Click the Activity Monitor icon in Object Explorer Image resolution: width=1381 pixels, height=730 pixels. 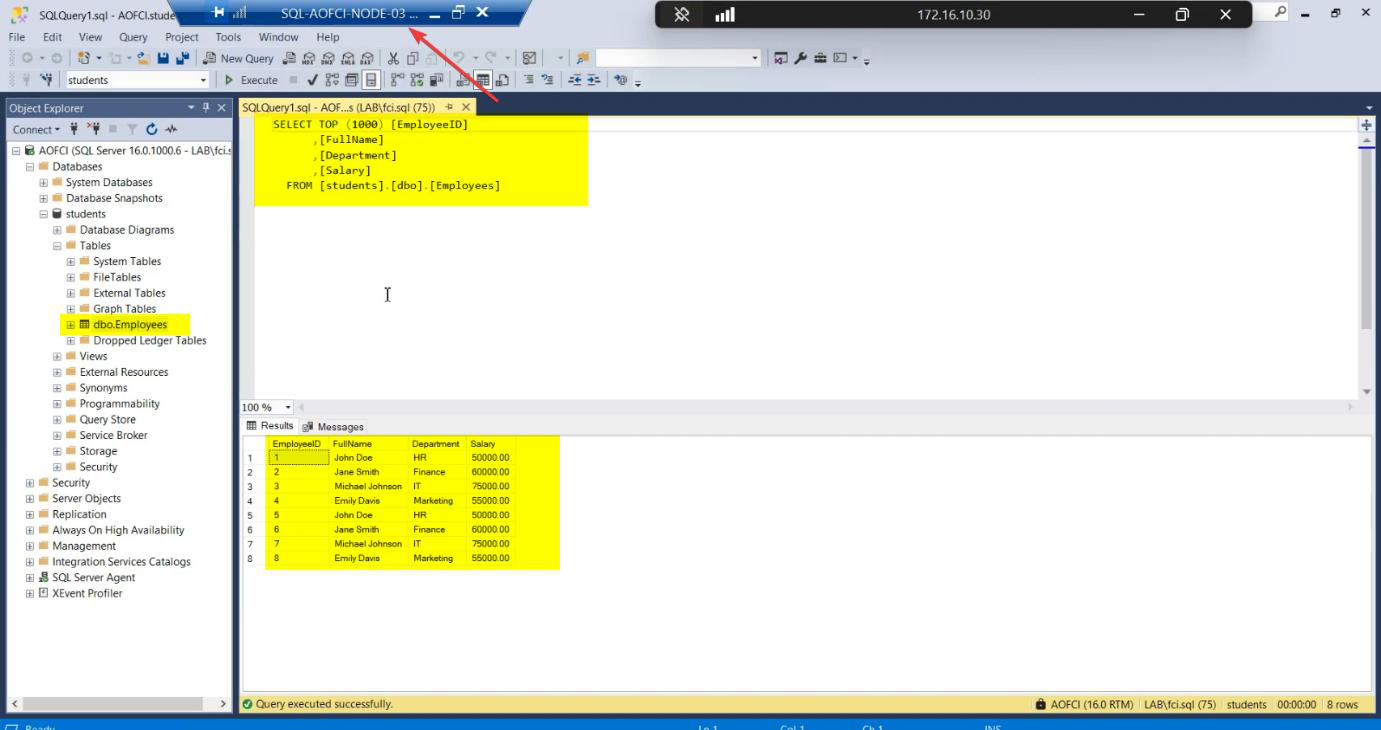pos(171,129)
